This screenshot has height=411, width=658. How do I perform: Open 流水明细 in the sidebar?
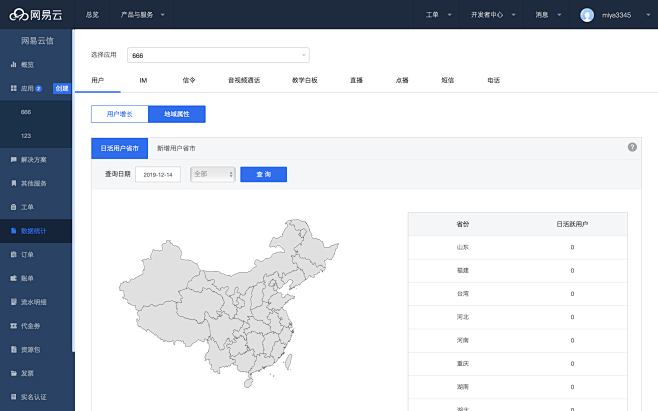click(x=32, y=301)
